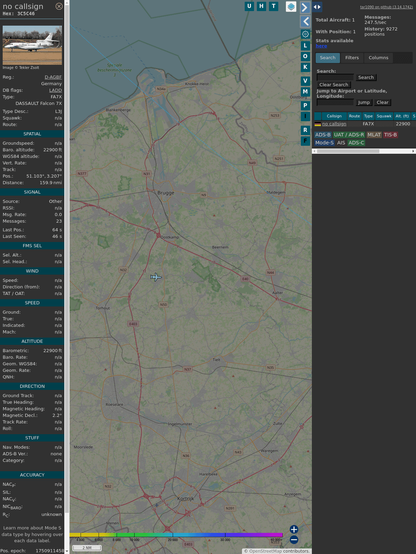Open the OpenStreetMap attribution link
The width and height of the screenshot is (416, 554).
click(x=265, y=551)
